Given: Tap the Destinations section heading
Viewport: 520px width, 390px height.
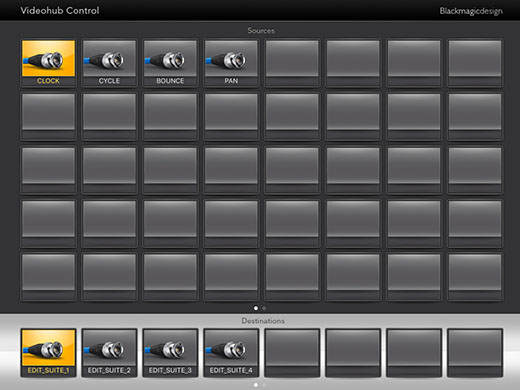Looking at the screenshot, I should [263, 321].
